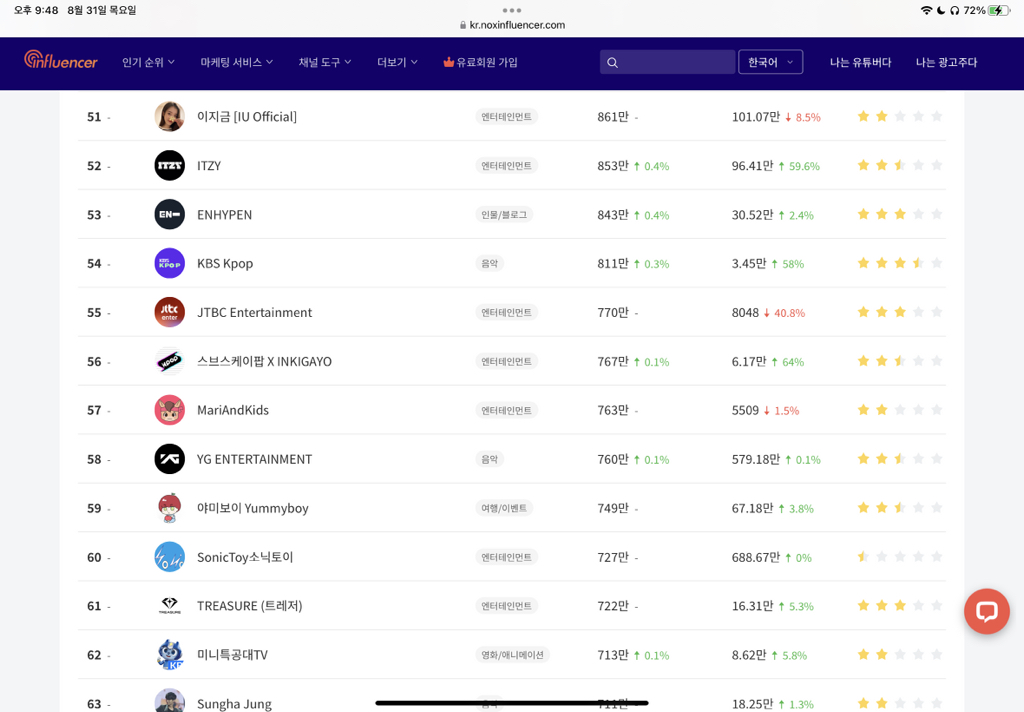
Task: Click 엔터테인먼트 tag in ITZY row
Action: coord(506,165)
